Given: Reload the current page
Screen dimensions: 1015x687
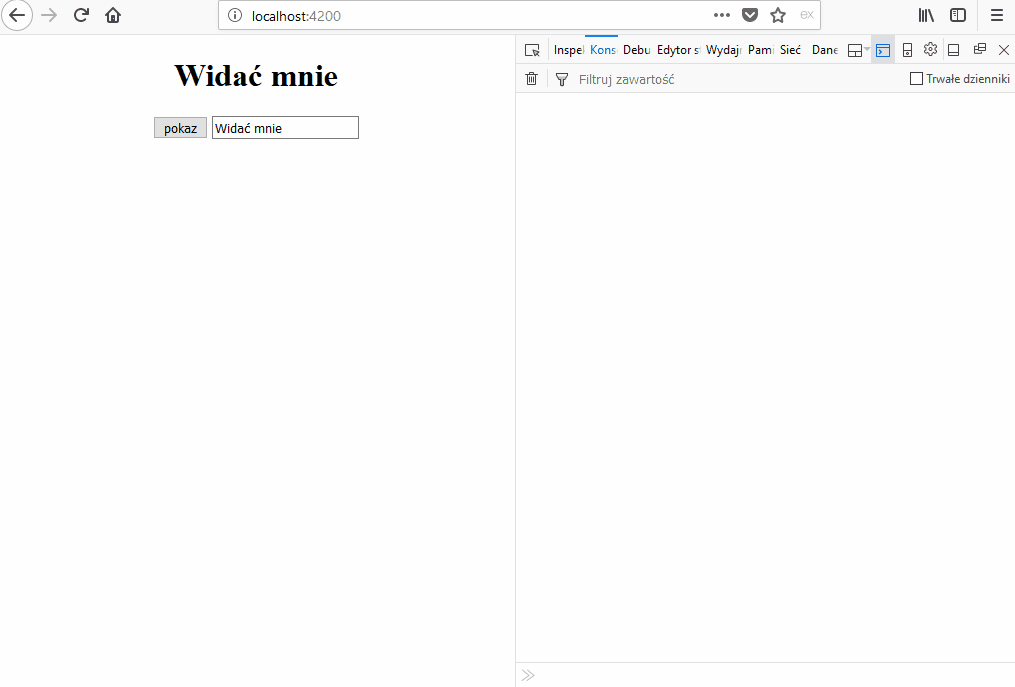Looking at the screenshot, I should pyautogui.click(x=82, y=15).
